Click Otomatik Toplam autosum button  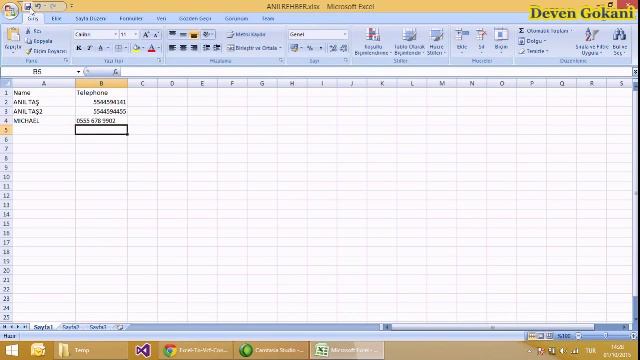[544, 31]
